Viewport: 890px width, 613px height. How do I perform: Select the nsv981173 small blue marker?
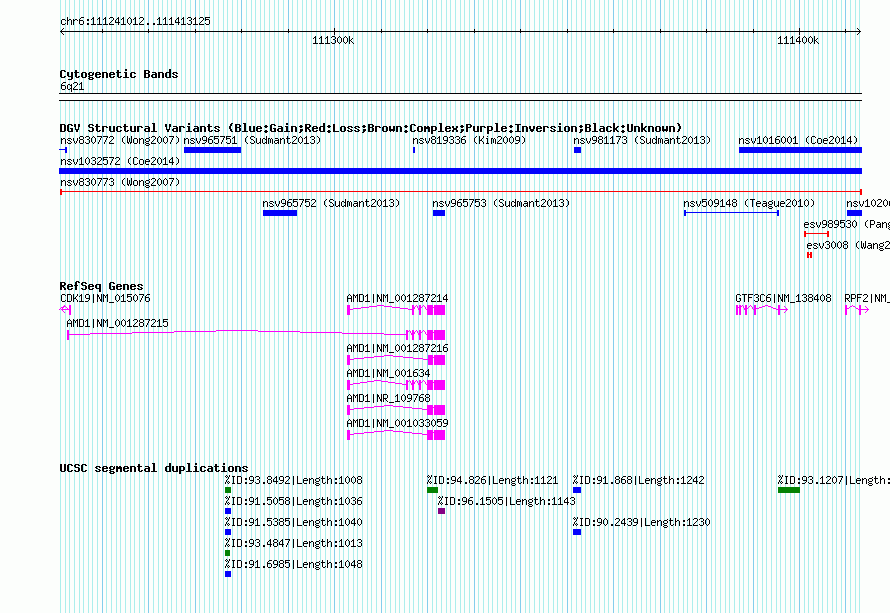coord(577,150)
